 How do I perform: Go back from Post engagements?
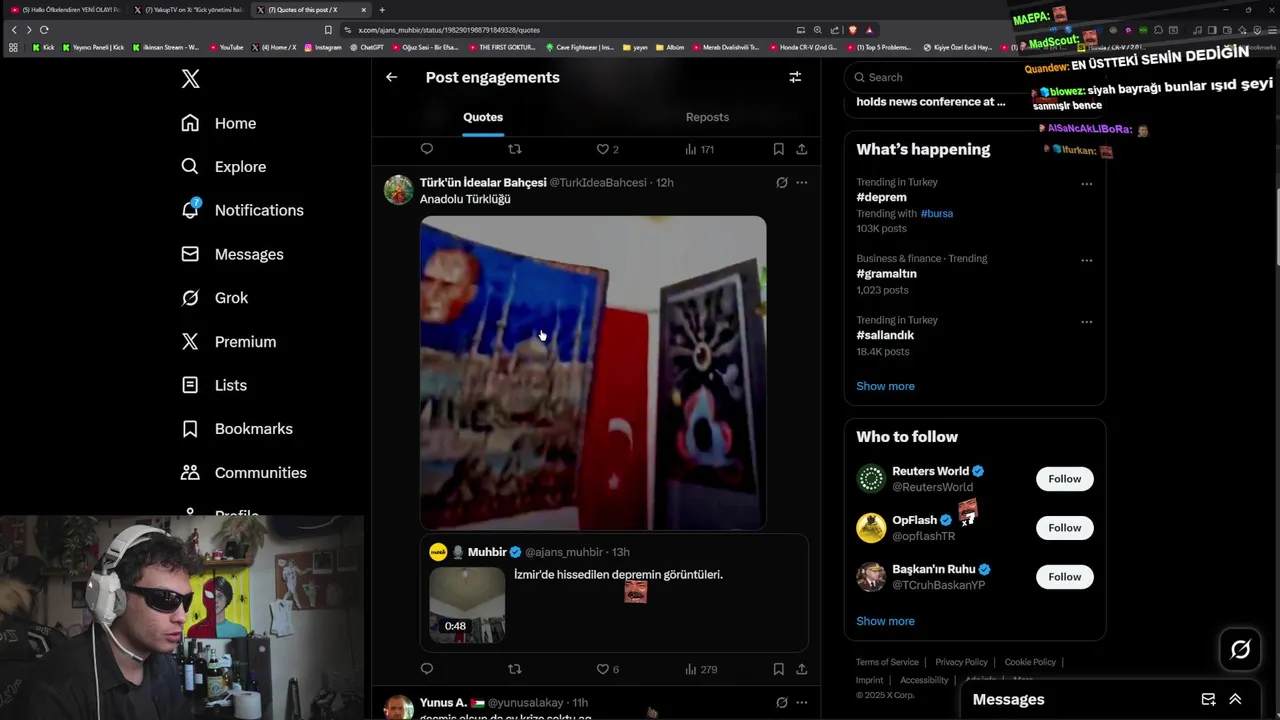coord(392,77)
